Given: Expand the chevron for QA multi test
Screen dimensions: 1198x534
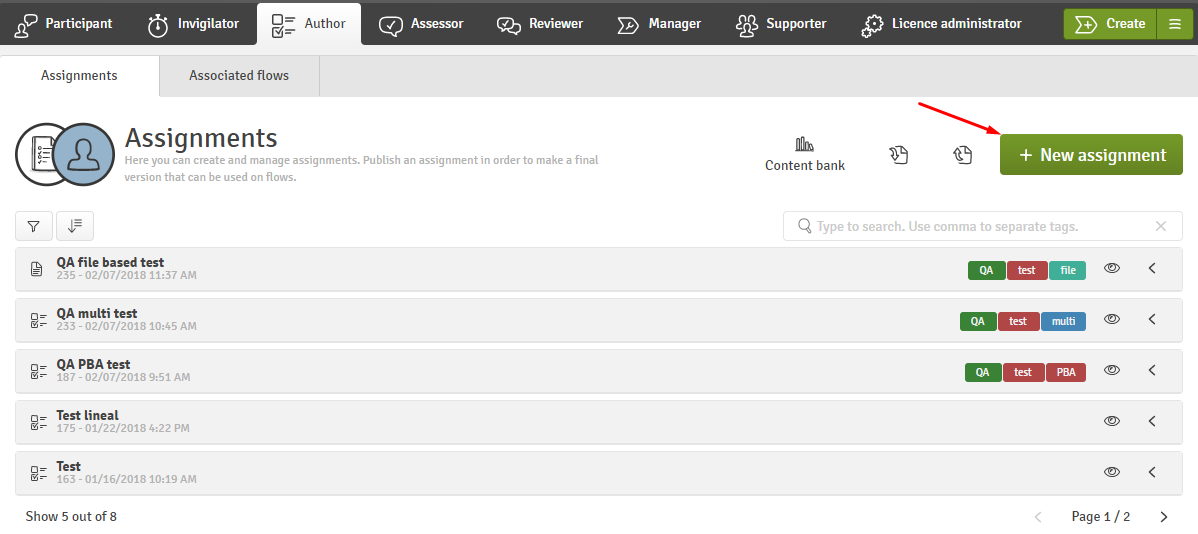Looking at the screenshot, I should pos(1153,319).
